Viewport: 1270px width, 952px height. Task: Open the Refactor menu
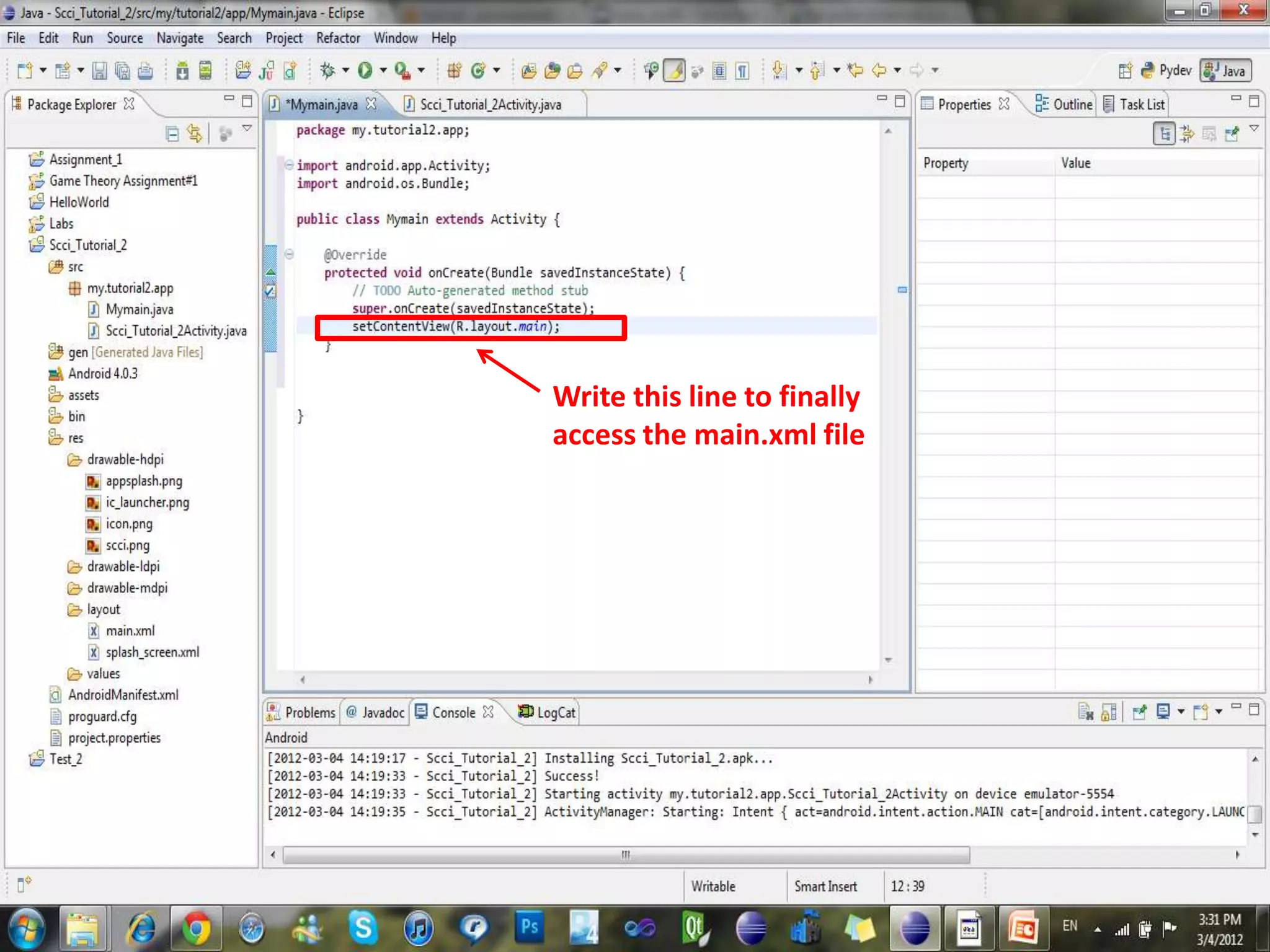pyautogui.click(x=338, y=38)
